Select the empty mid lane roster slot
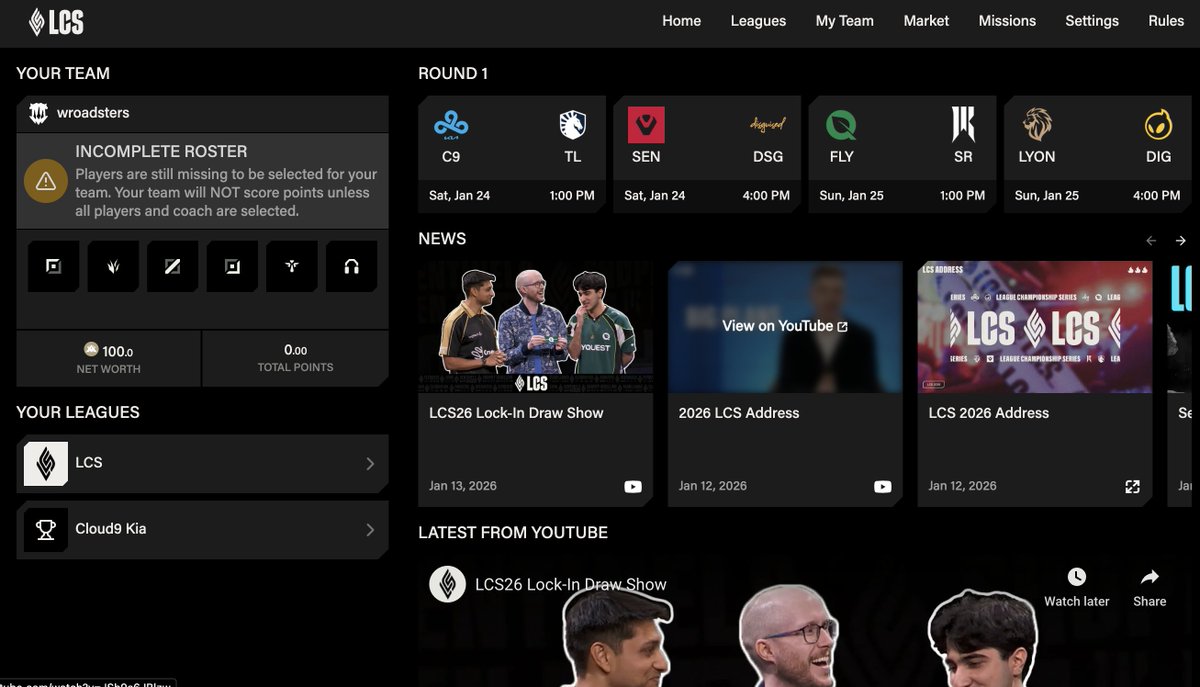The image size is (1200, 687). (172, 266)
